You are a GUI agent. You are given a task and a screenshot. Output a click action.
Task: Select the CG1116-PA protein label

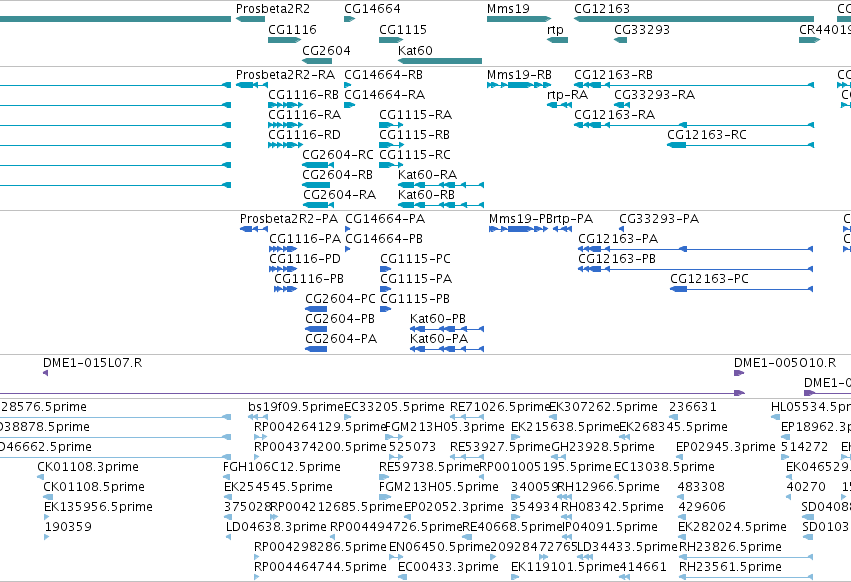click(305, 239)
